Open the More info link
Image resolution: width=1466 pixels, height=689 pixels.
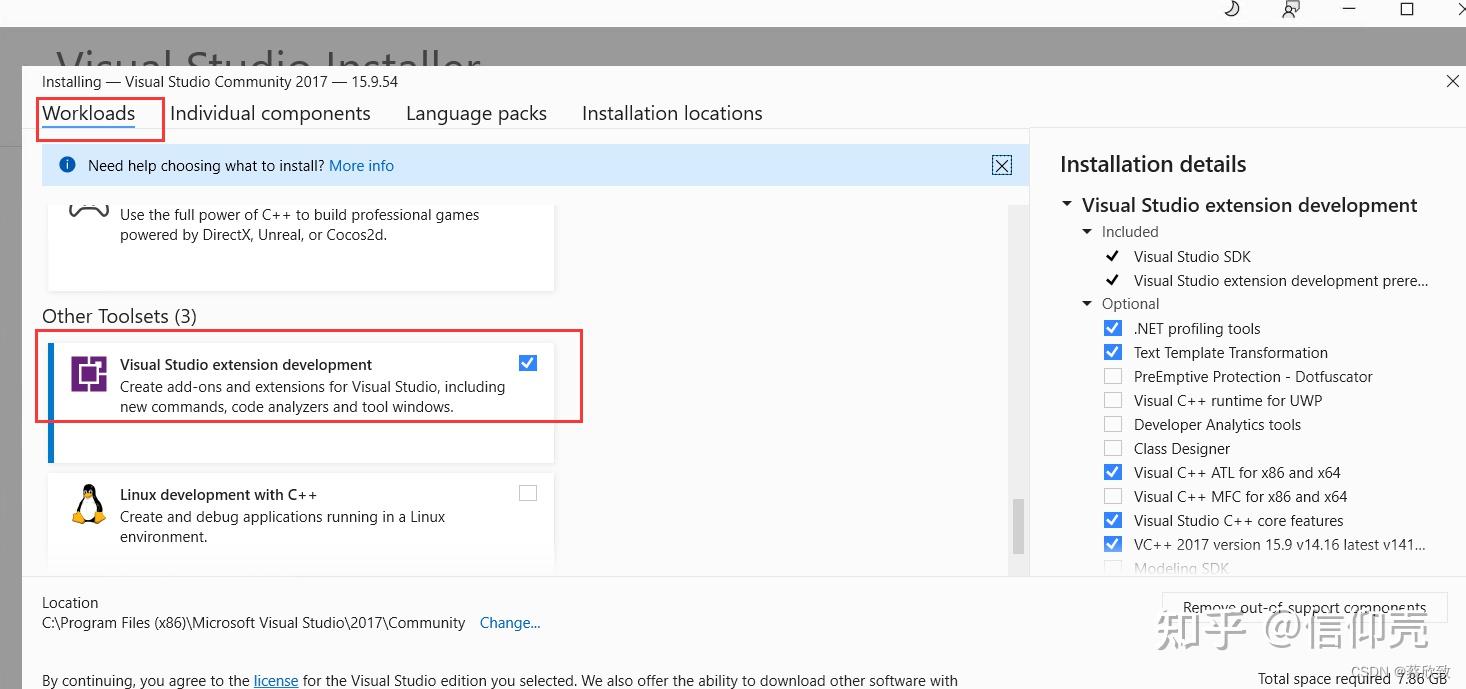(361, 166)
